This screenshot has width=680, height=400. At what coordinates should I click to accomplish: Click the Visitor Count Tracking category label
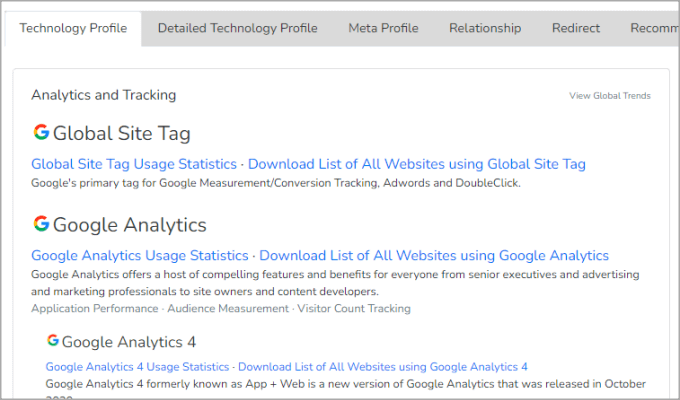tap(354, 309)
